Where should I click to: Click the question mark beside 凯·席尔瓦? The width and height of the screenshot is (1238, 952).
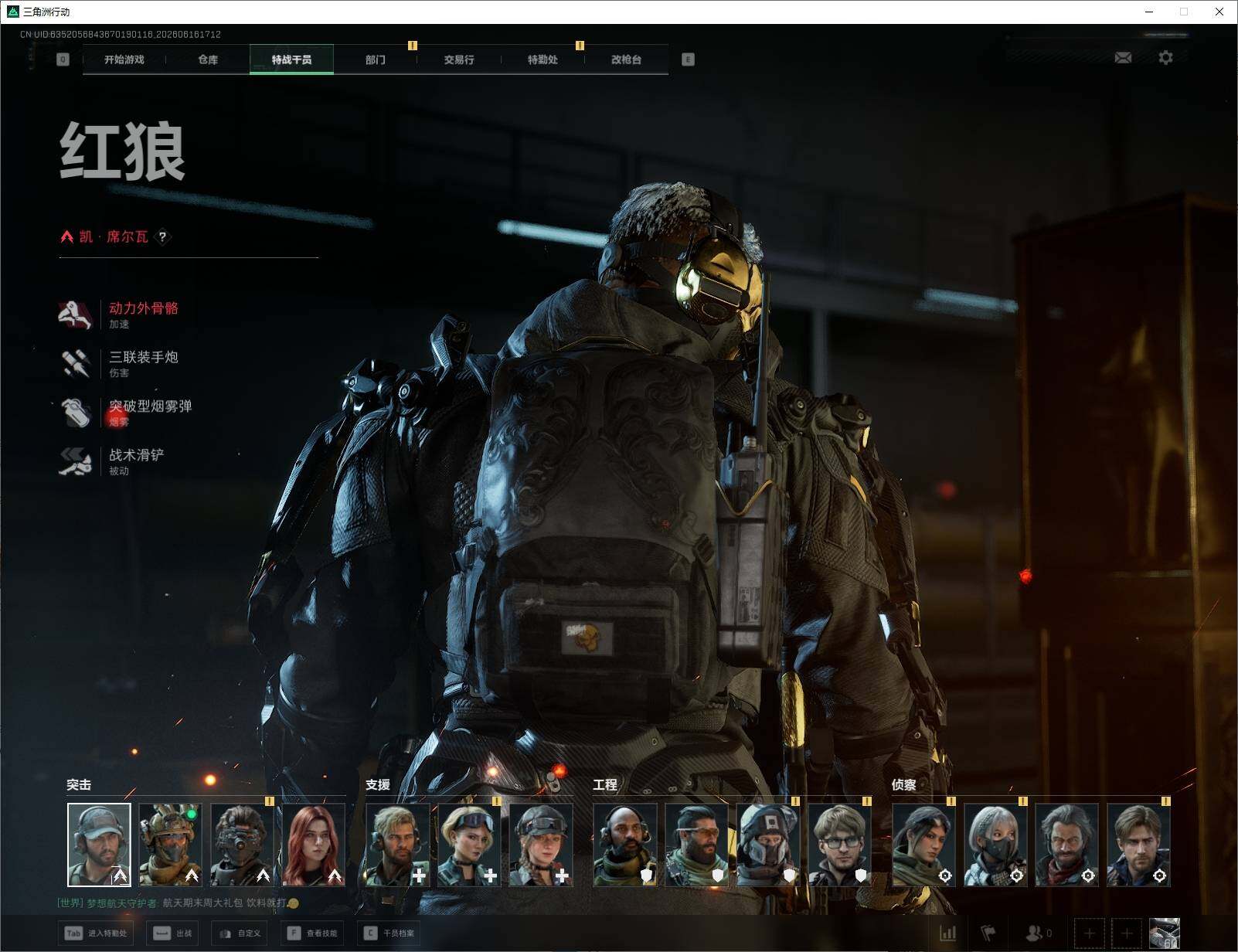pyautogui.click(x=162, y=236)
